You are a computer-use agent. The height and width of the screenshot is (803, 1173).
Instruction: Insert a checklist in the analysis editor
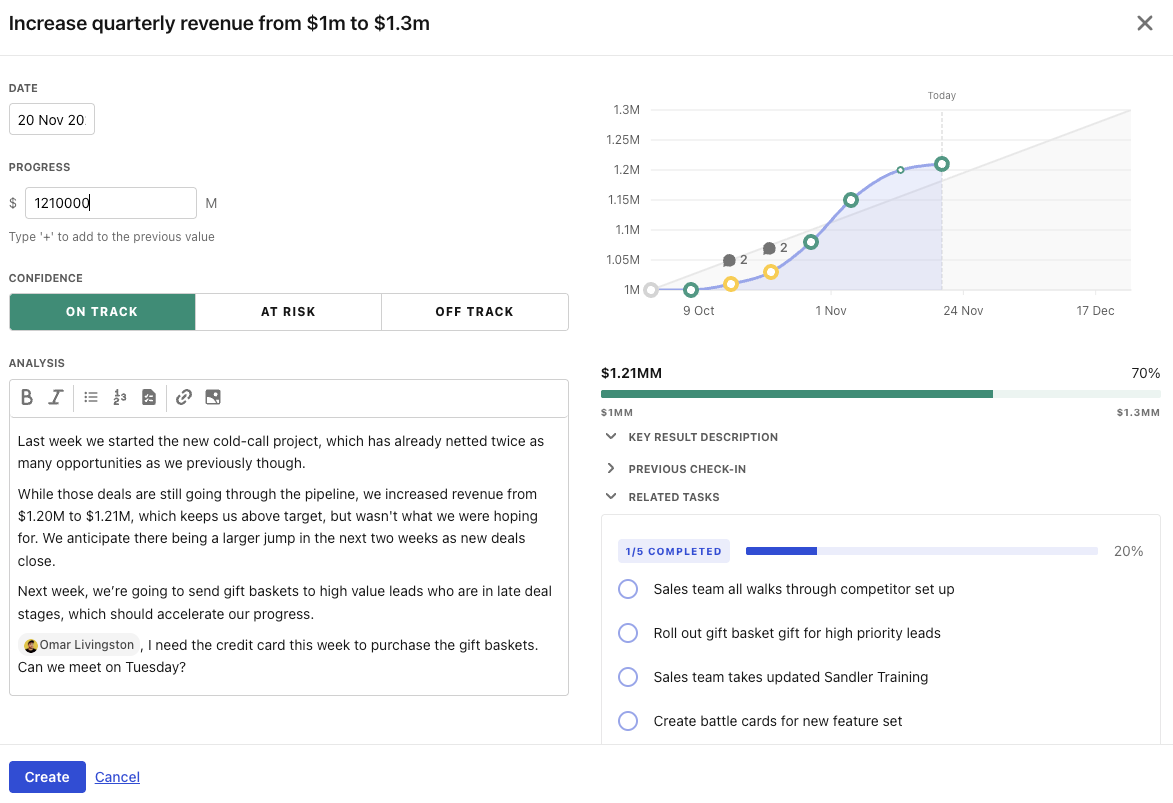click(x=149, y=397)
